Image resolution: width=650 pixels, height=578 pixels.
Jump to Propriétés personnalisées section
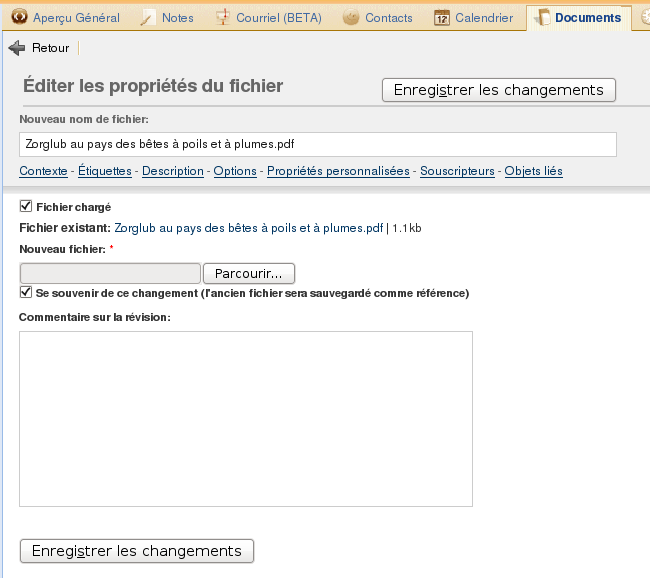tap(338, 171)
